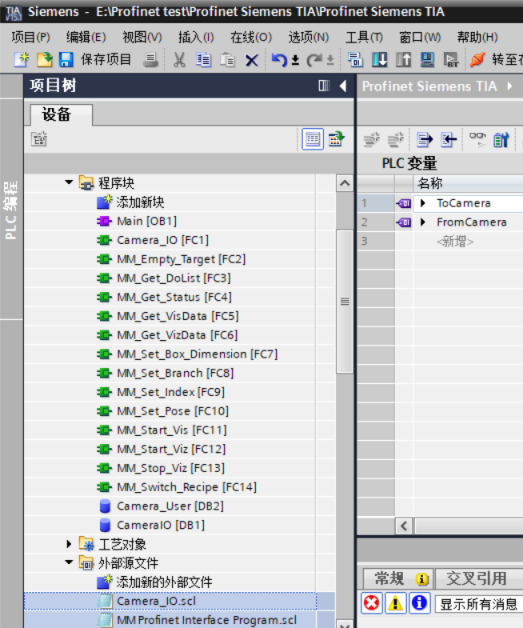Viewport: 523px width, 628px height.
Task: Click the Cut scissors icon
Action: coord(179,60)
